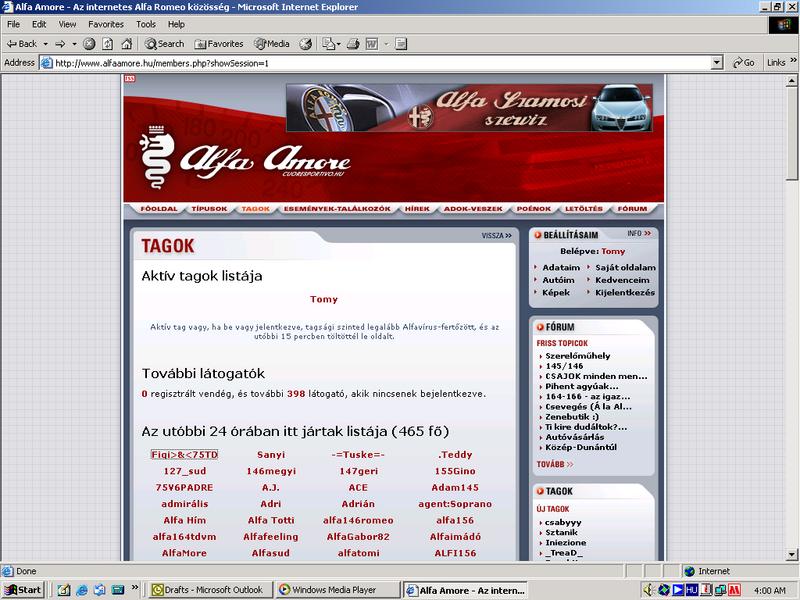Open the Favorites pane from toolbar

point(219,44)
